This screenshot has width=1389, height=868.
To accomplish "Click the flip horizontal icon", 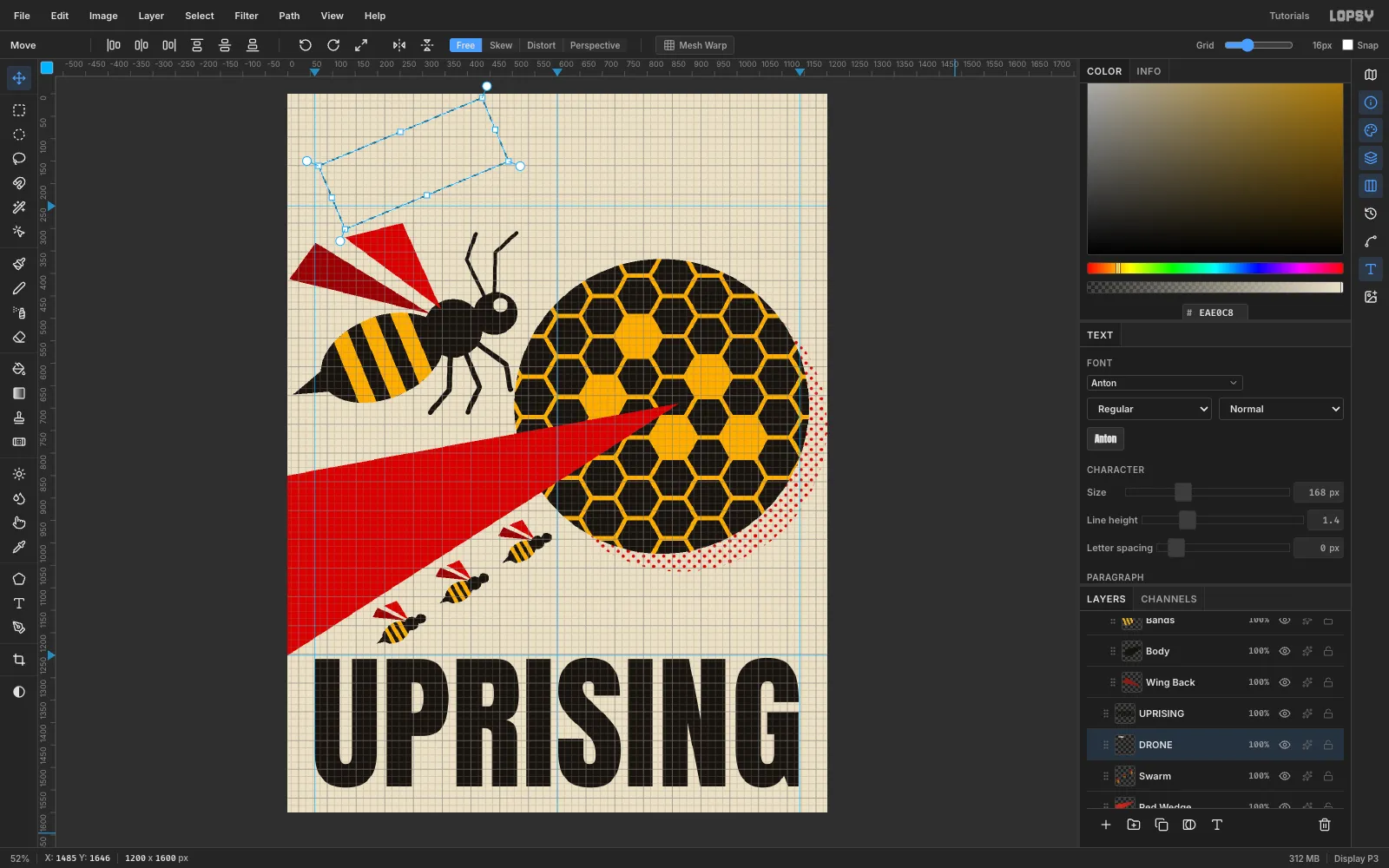I will pos(399,45).
